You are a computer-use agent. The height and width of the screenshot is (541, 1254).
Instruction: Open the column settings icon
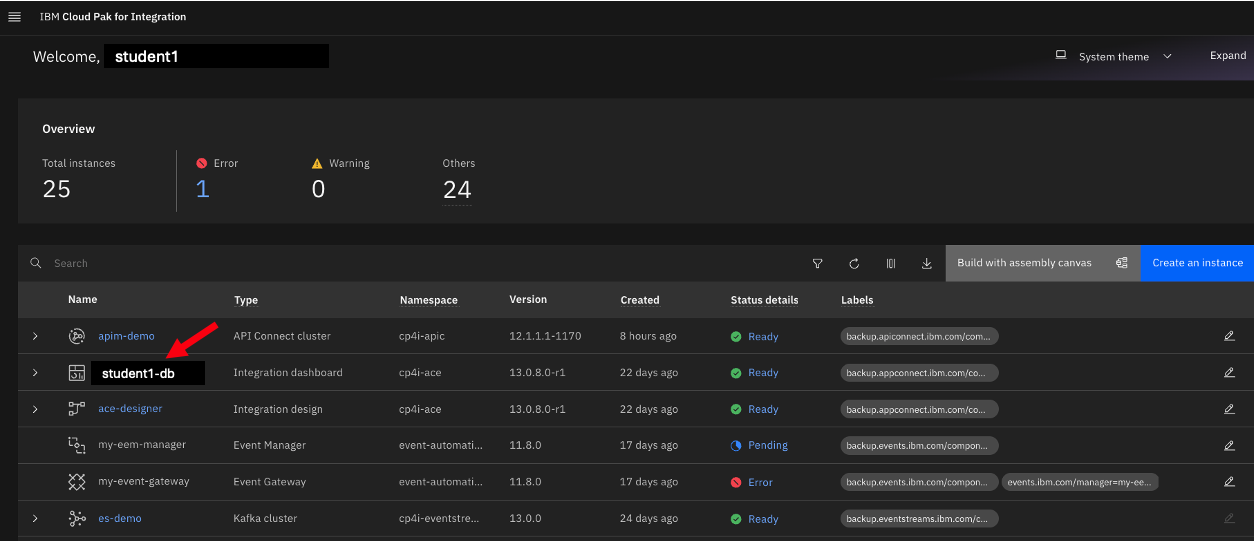[891, 263]
